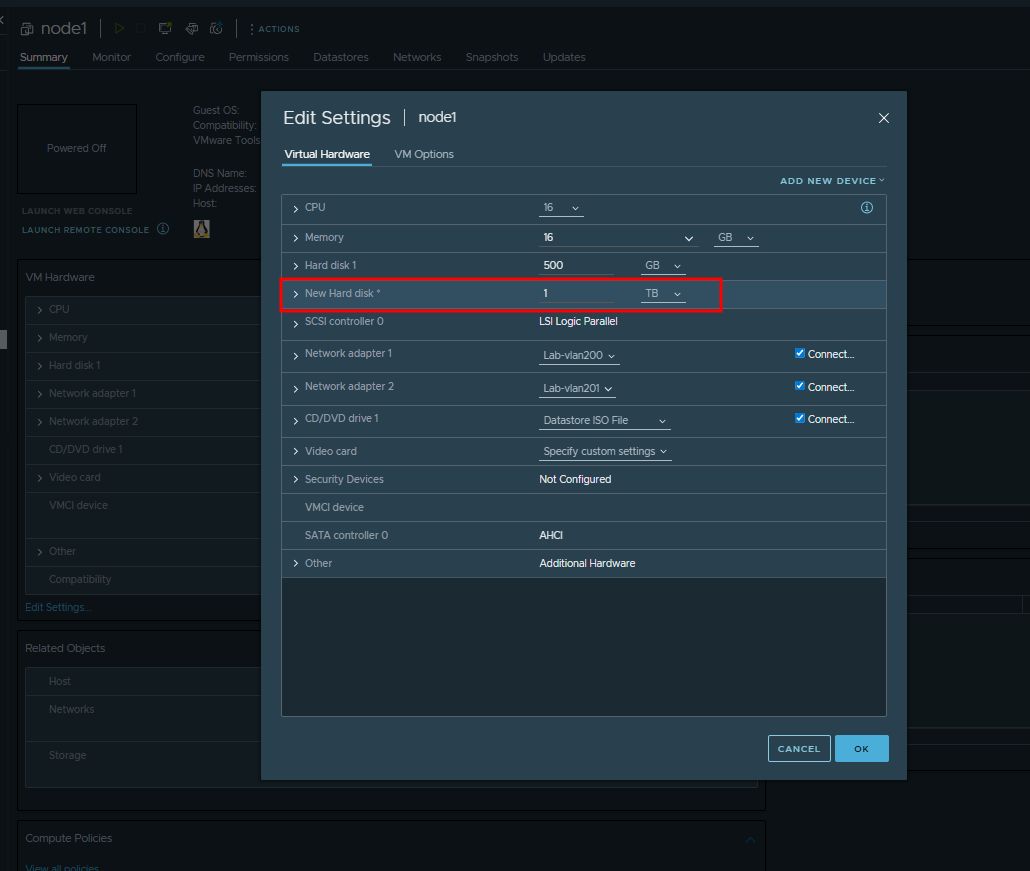1030x871 pixels.
Task: Uncheck Connect for Network adapter 1
Action: tap(800, 353)
